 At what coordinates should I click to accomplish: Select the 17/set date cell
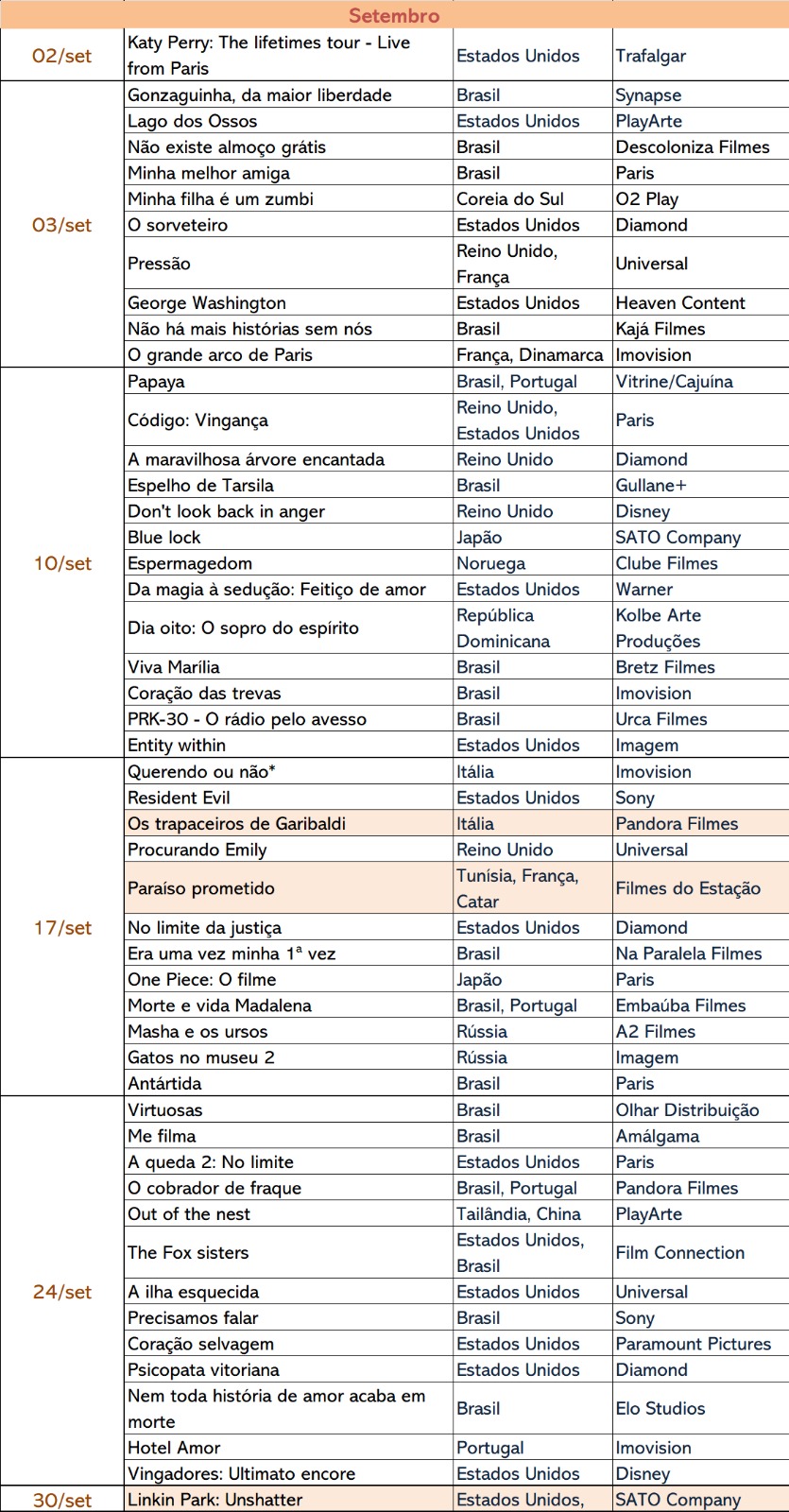(x=62, y=928)
